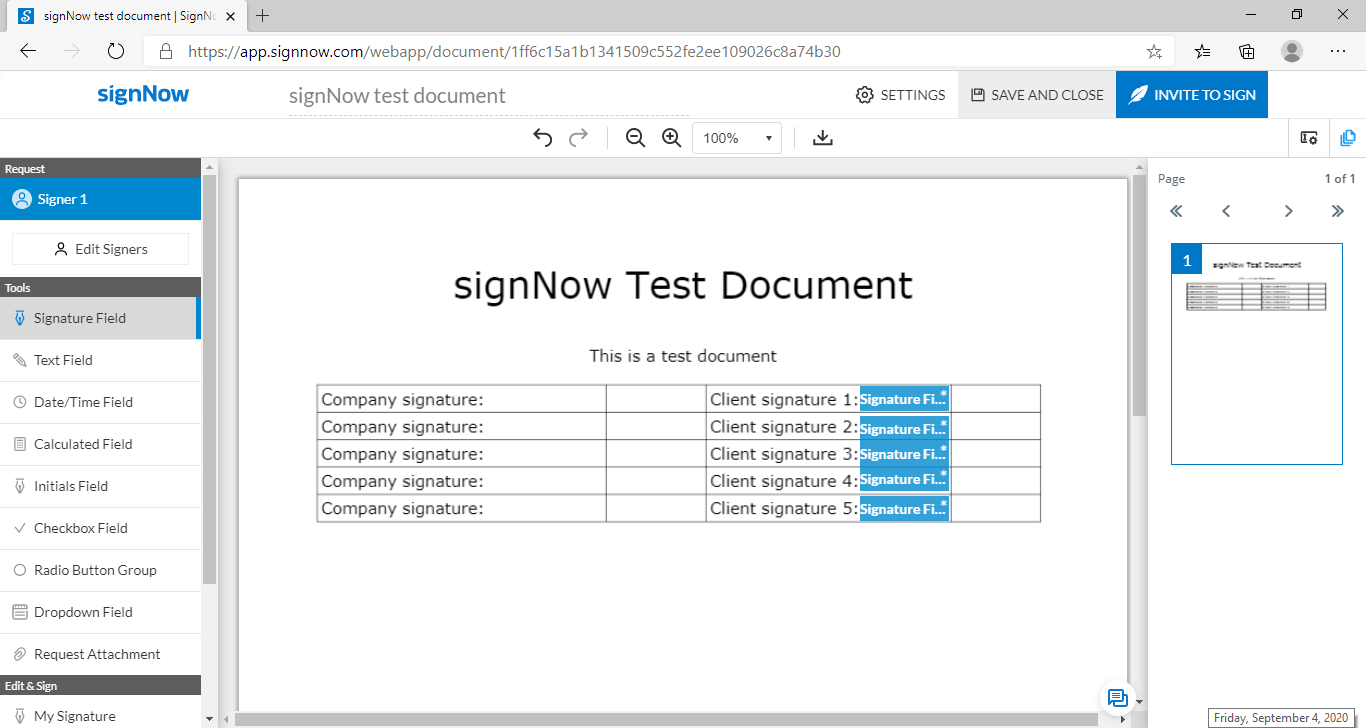Screen dimensions: 1366x728
Task: Select the Signature Field tool
Action: click(100, 318)
